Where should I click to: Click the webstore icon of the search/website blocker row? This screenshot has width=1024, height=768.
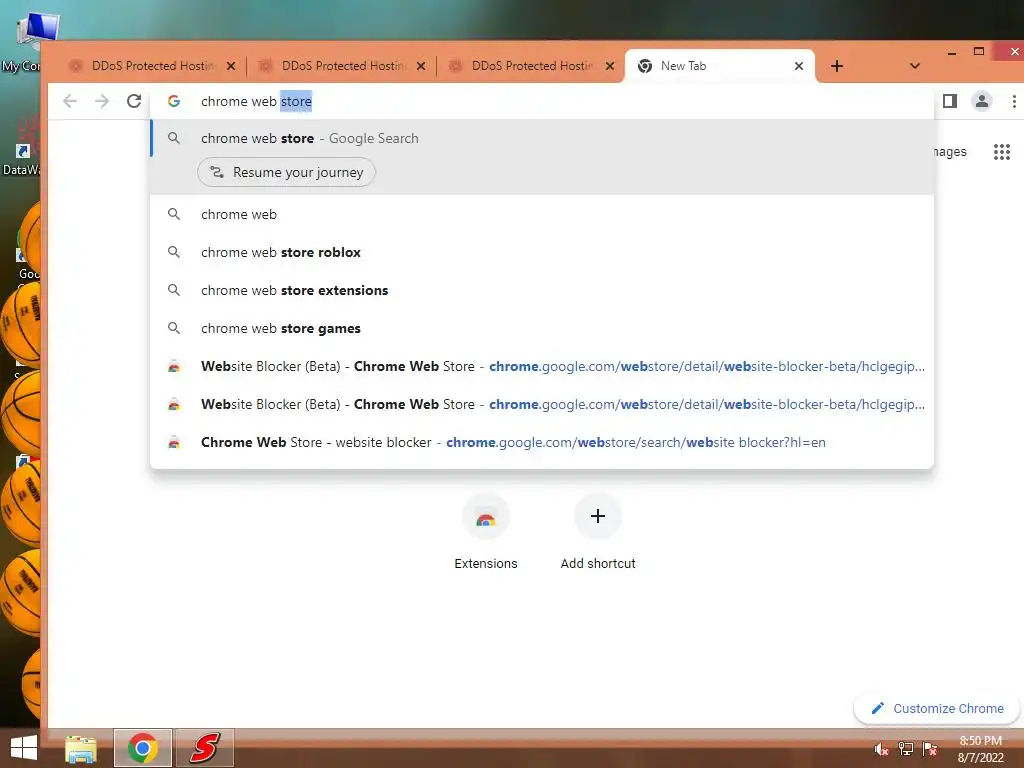click(x=174, y=442)
